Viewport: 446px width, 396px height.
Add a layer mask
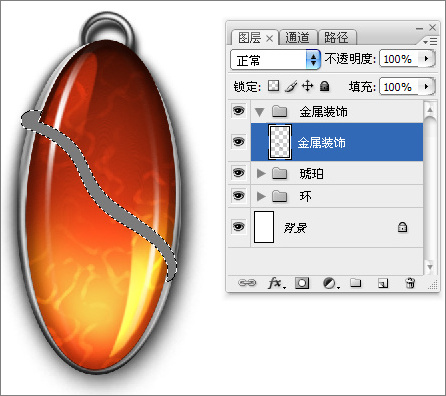[302, 283]
